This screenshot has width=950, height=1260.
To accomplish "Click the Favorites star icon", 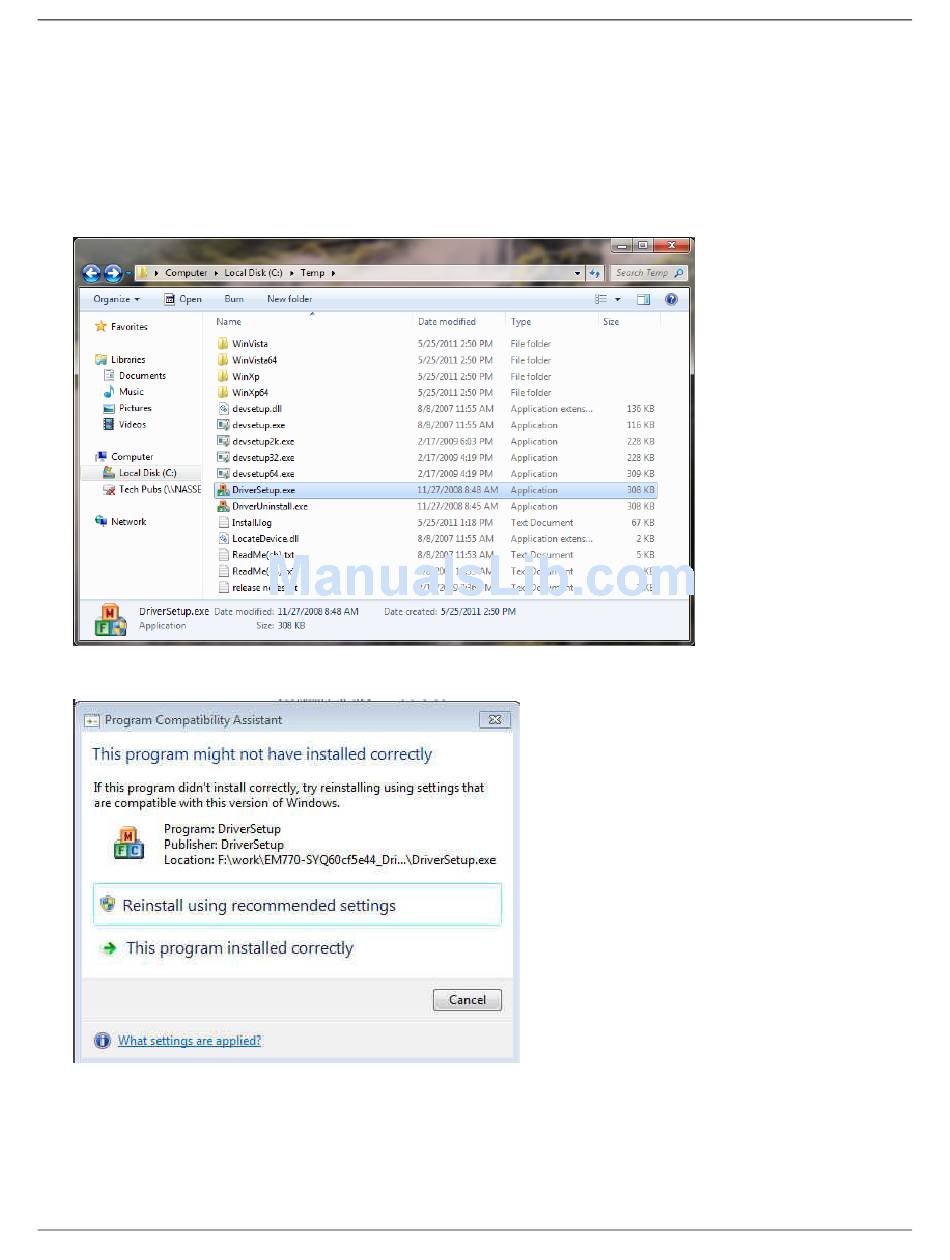I will point(101,327).
